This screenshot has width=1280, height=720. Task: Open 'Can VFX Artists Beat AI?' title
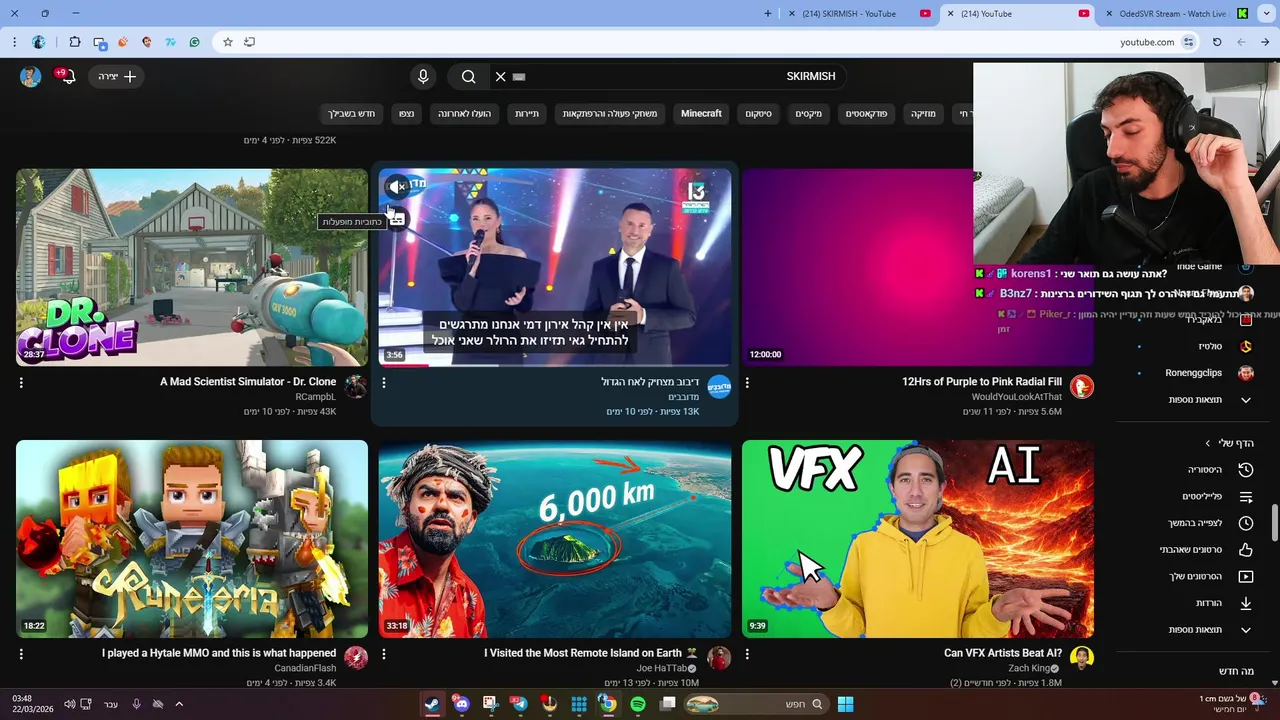(x=1003, y=653)
